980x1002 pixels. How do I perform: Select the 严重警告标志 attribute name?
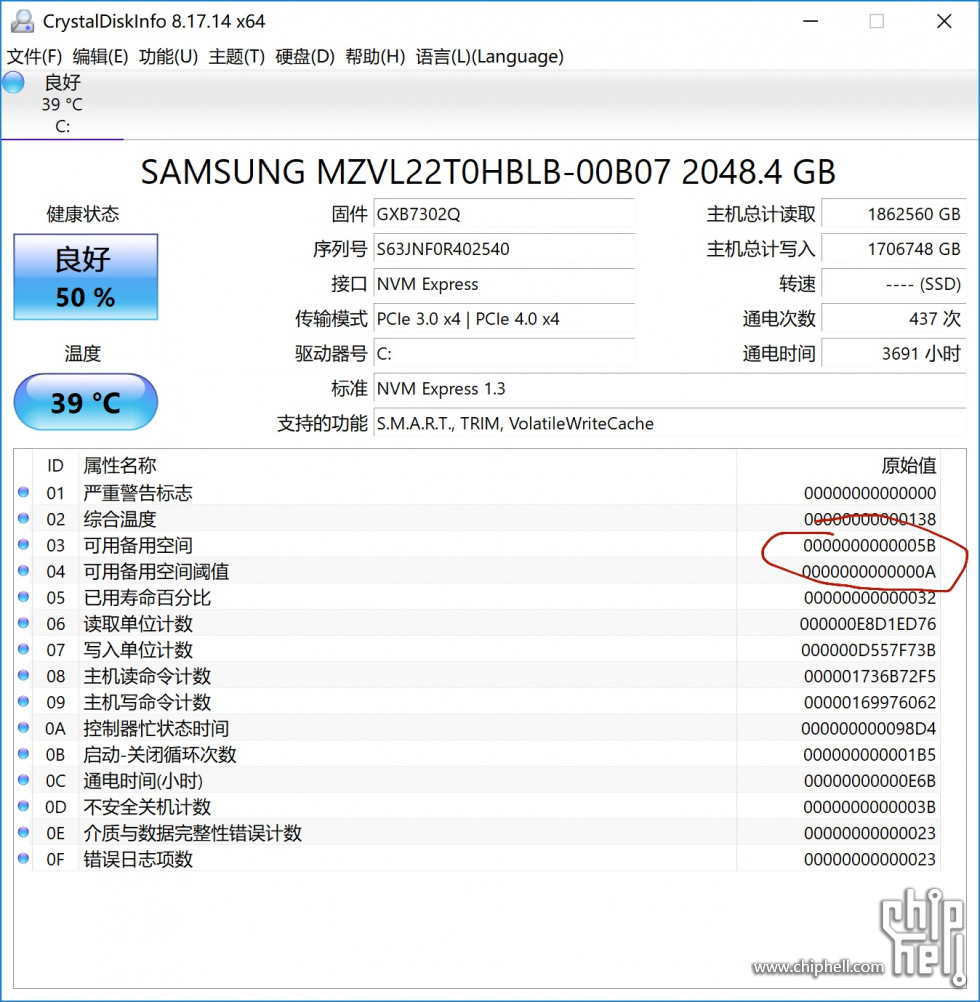point(138,493)
